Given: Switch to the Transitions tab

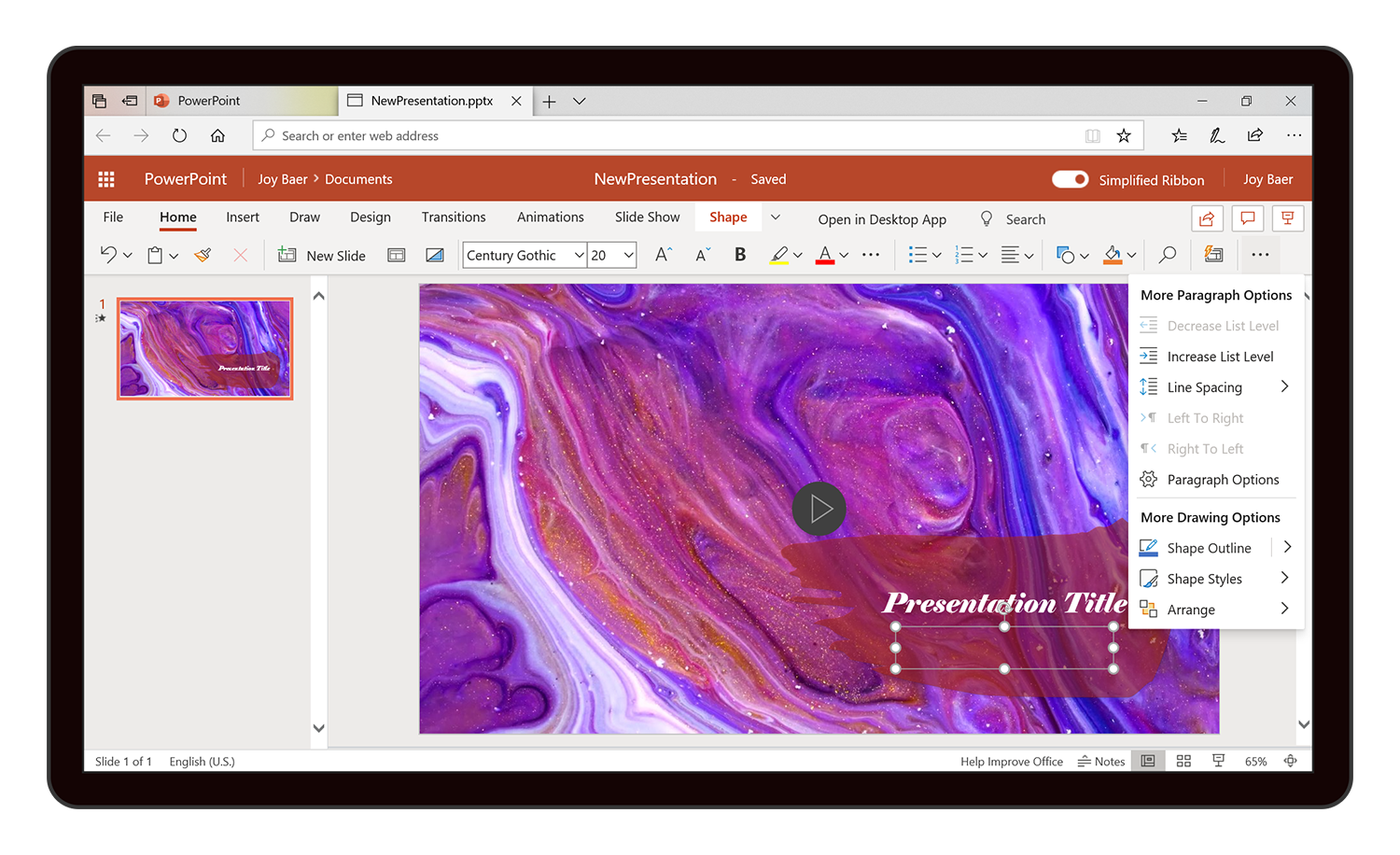Looking at the screenshot, I should coord(454,217).
